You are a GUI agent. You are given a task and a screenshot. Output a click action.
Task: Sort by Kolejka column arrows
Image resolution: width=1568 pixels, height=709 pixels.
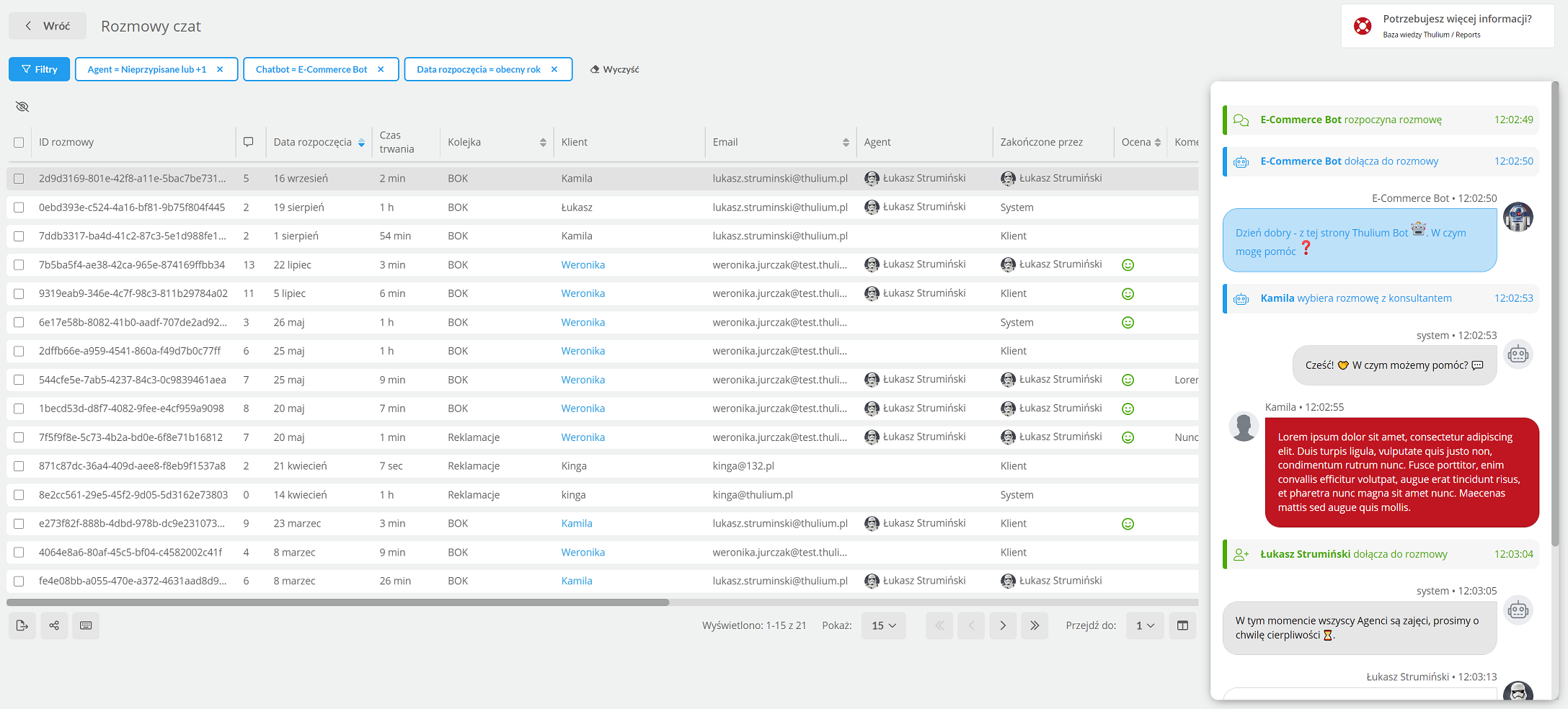tap(543, 143)
